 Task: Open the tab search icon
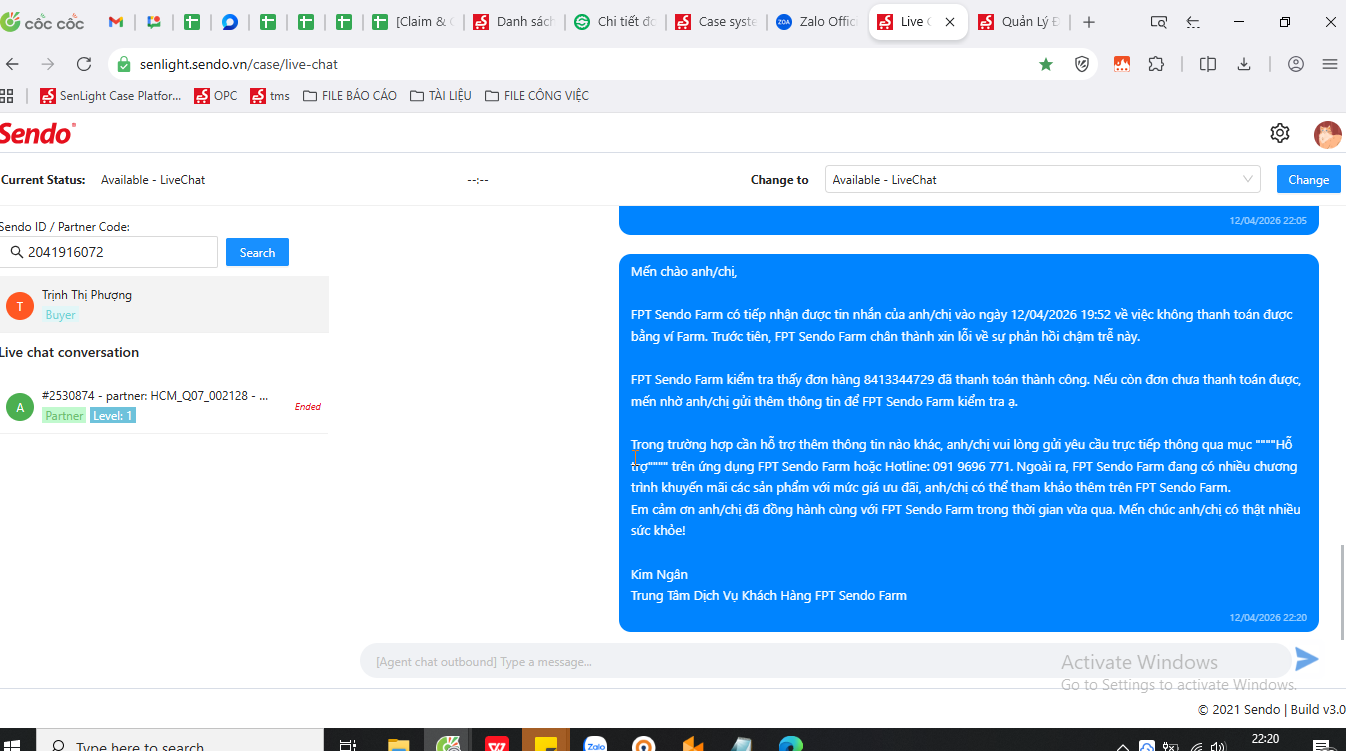point(1159,22)
